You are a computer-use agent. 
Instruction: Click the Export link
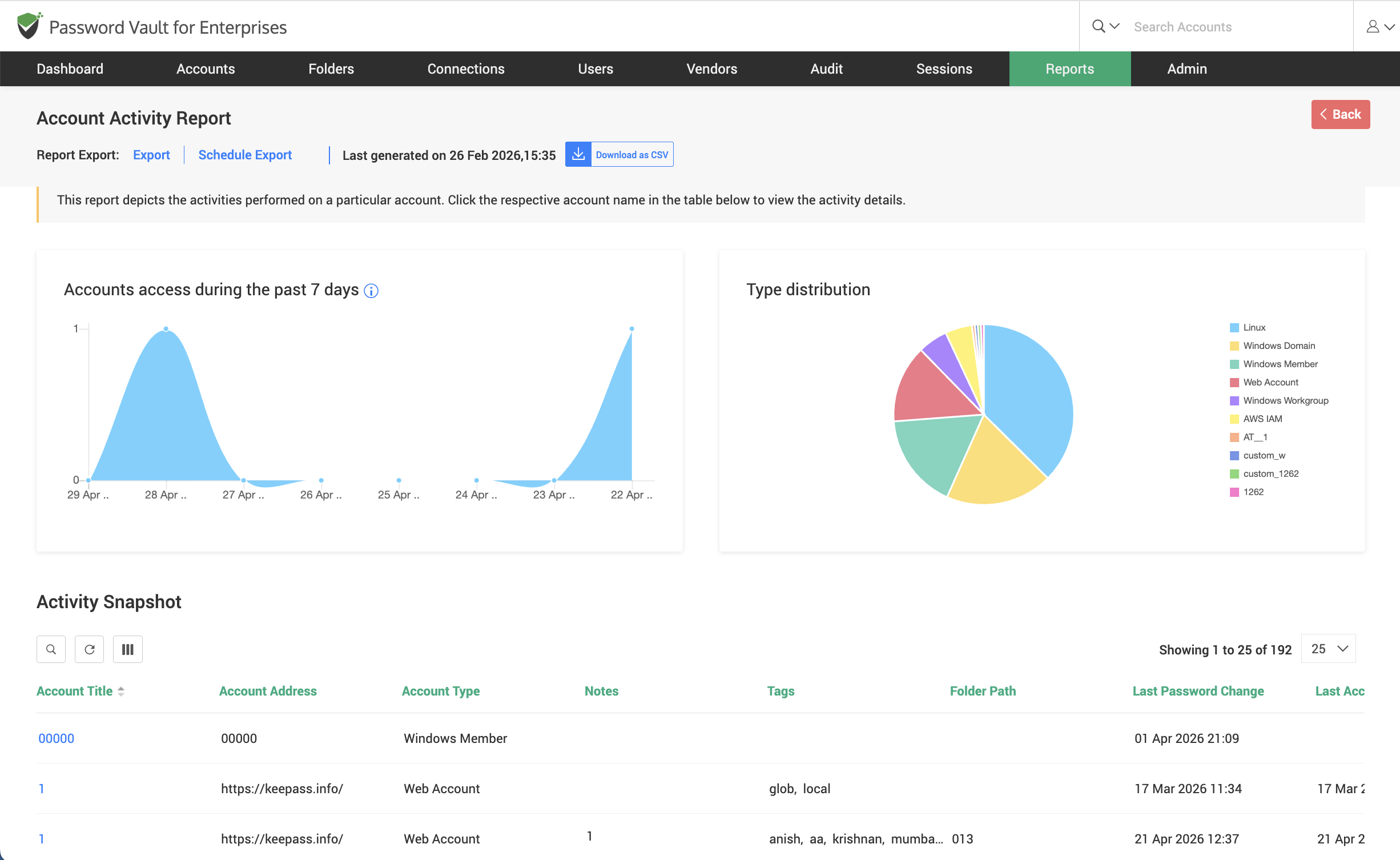pos(151,155)
